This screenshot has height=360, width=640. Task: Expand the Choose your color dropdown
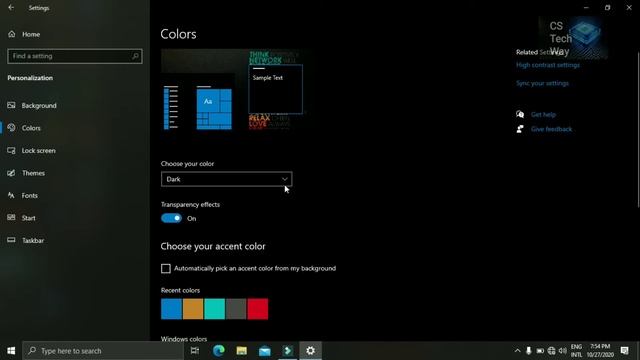point(227,179)
